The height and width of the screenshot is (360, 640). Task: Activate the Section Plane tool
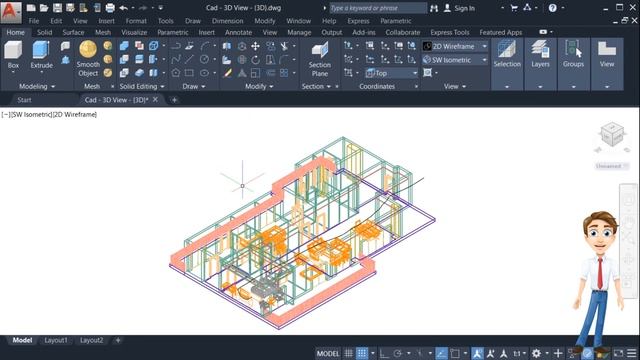point(320,59)
